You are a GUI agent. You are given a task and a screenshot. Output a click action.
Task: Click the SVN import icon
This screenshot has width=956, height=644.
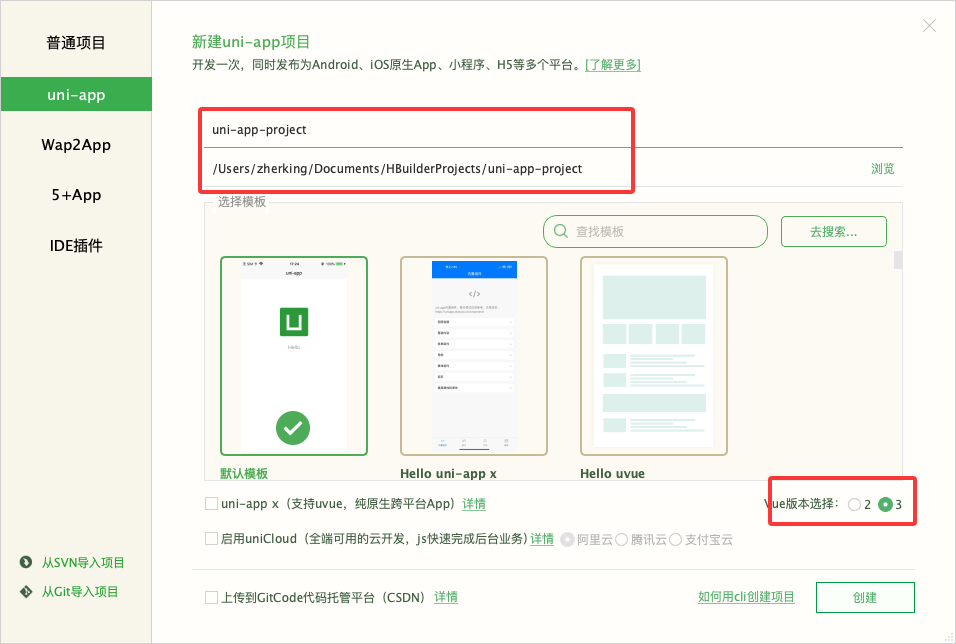26,562
